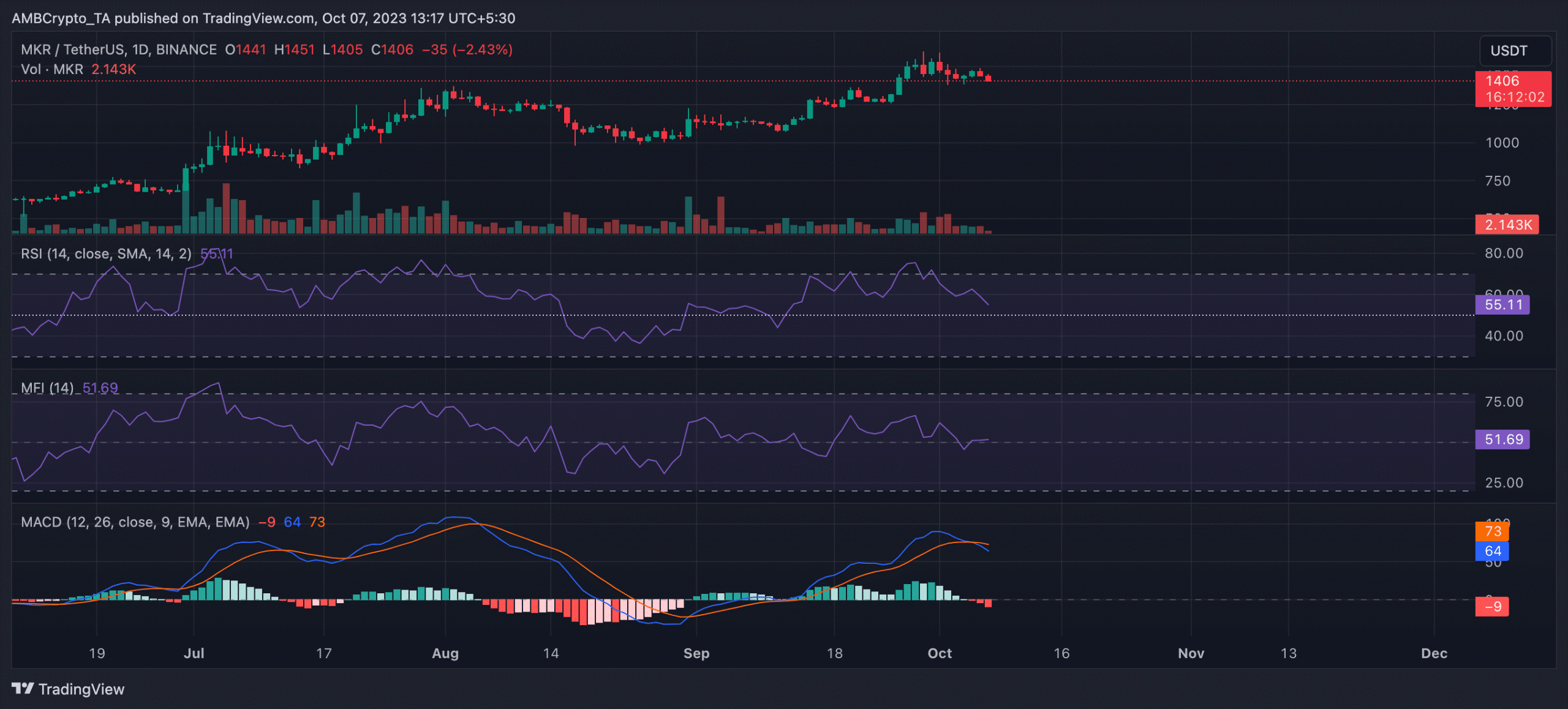The width and height of the screenshot is (1568, 709).
Task: Click the USDT currency button
Action: click(x=1515, y=50)
